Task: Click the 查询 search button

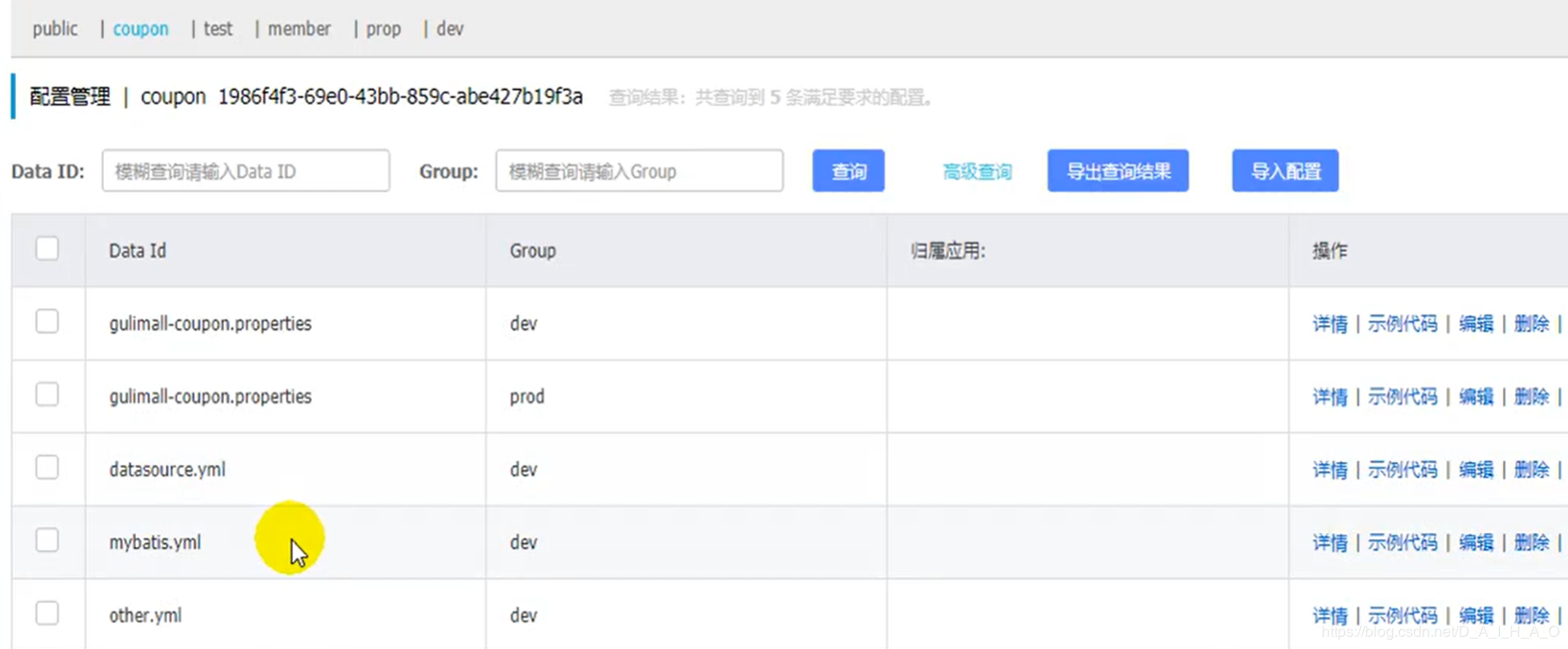Action: tap(848, 171)
